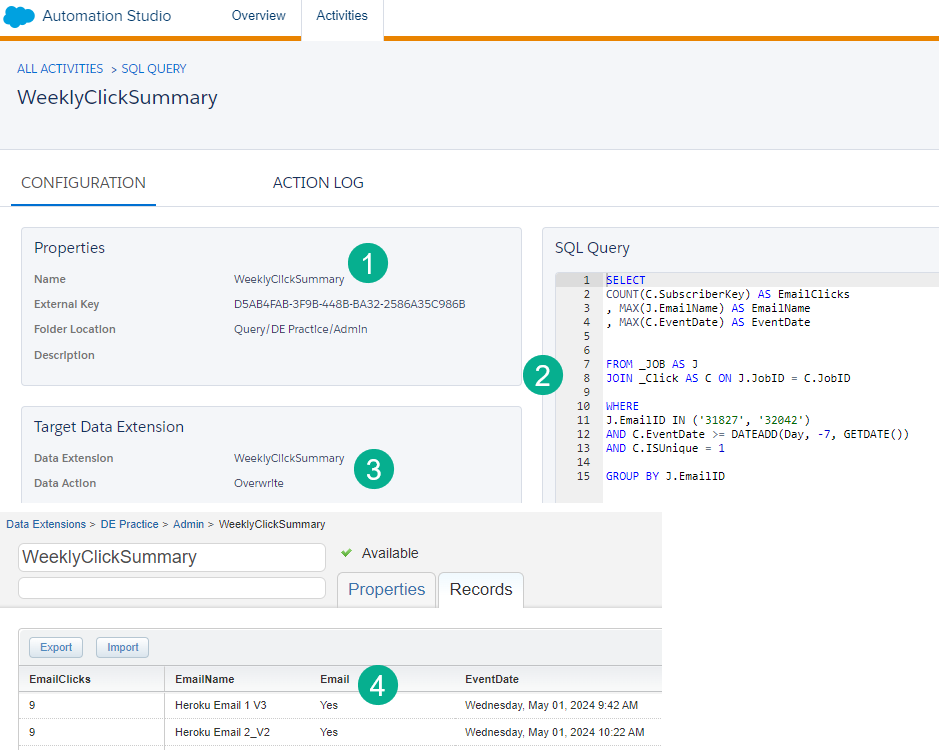Screen dimensions: 939x750
Task: Click the Import button
Action: pos(122,647)
